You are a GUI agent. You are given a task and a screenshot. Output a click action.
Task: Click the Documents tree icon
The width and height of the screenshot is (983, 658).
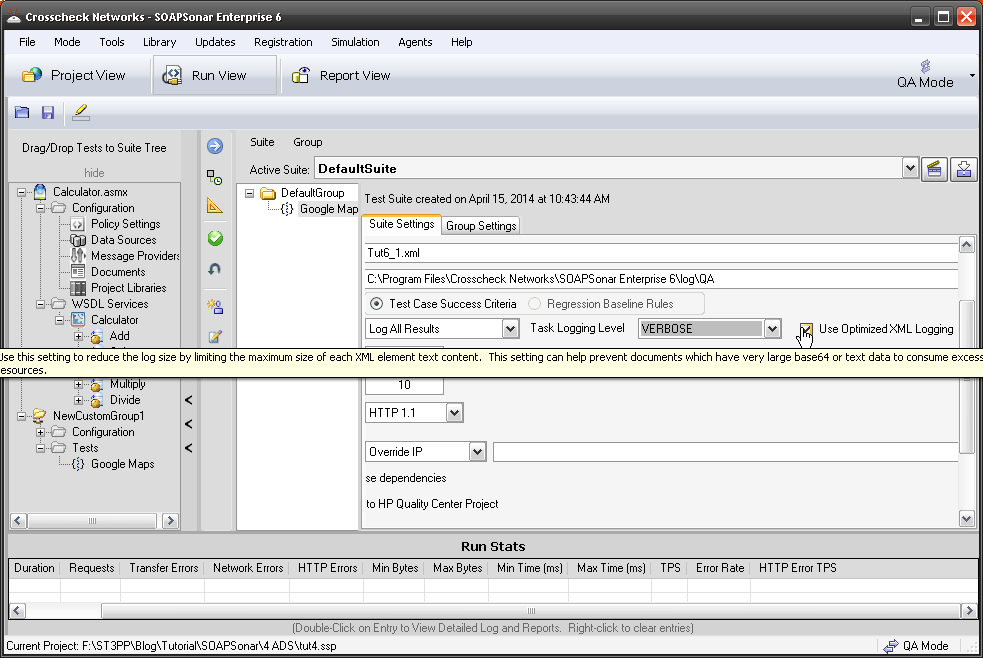pos(78,272)
